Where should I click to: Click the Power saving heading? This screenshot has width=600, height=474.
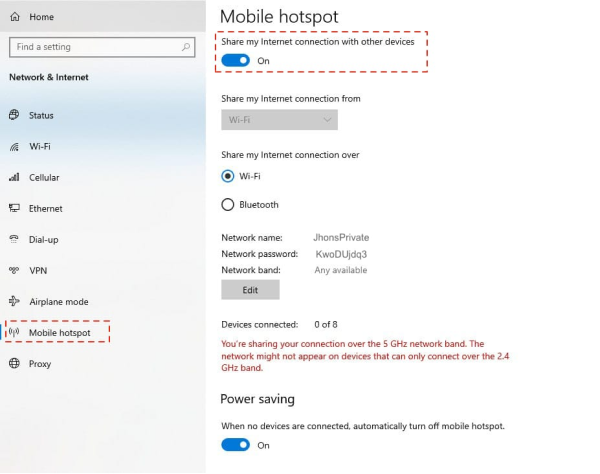point(258,399)
